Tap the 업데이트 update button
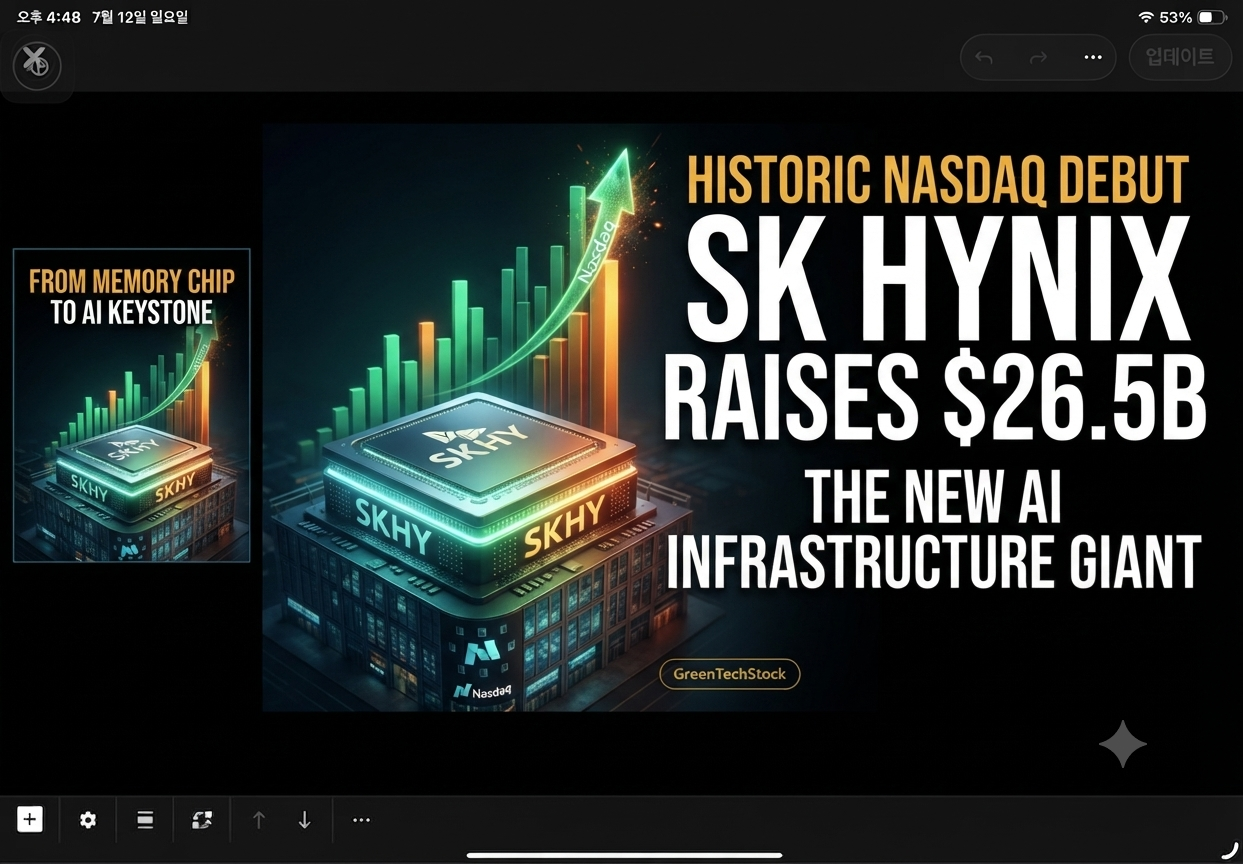This screenshot has width=1243, height=864. tap(1180, 57)
